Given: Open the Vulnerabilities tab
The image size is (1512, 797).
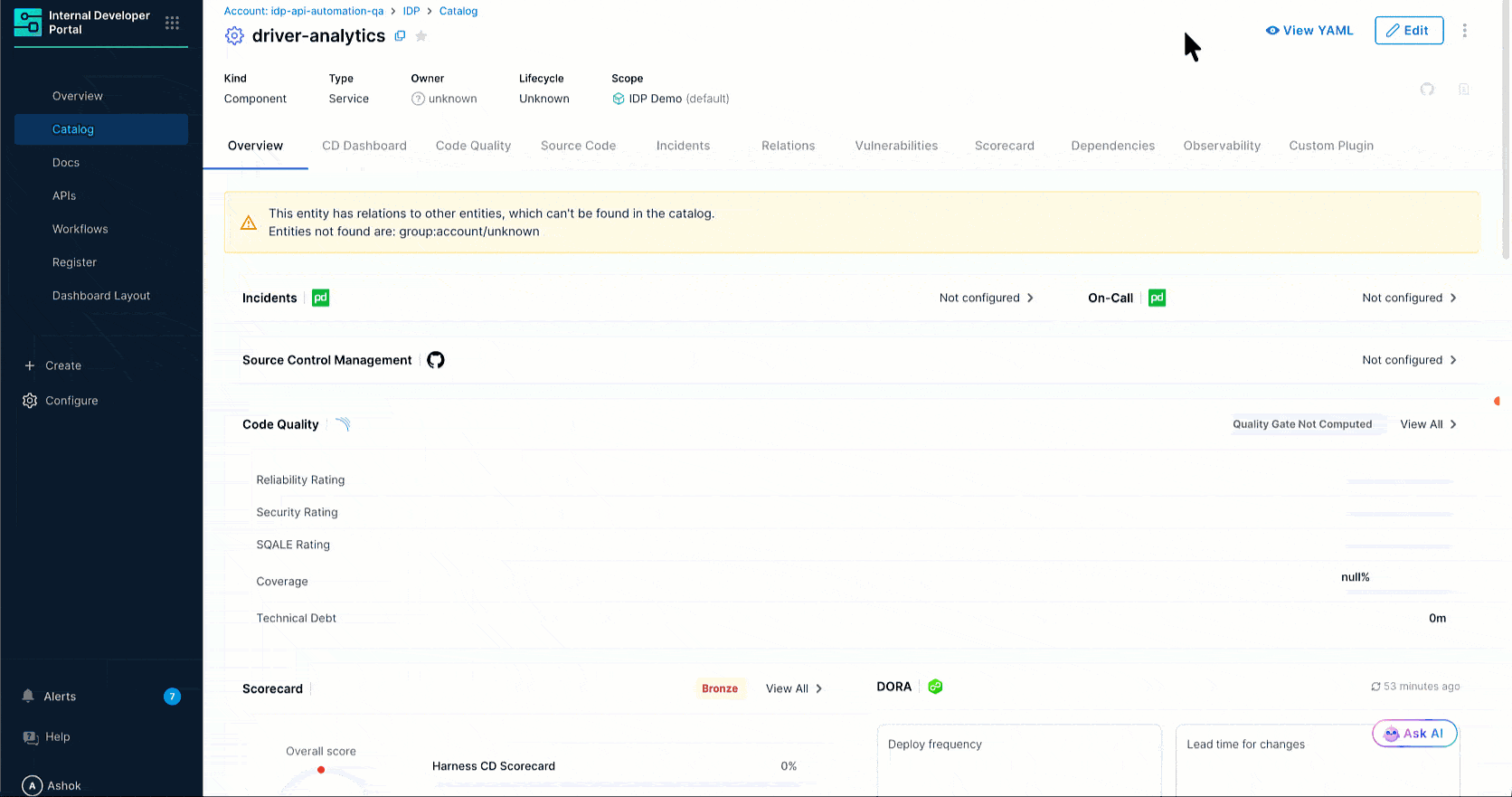Looking at the screenshot, I should (896, 146).
